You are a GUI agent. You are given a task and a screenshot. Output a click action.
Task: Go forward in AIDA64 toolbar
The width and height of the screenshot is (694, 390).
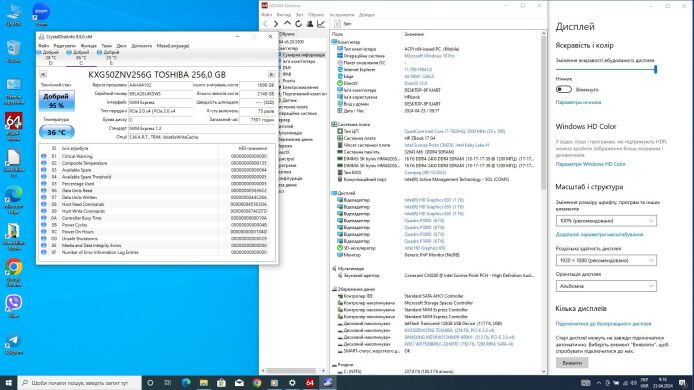[x=276, y=24]
